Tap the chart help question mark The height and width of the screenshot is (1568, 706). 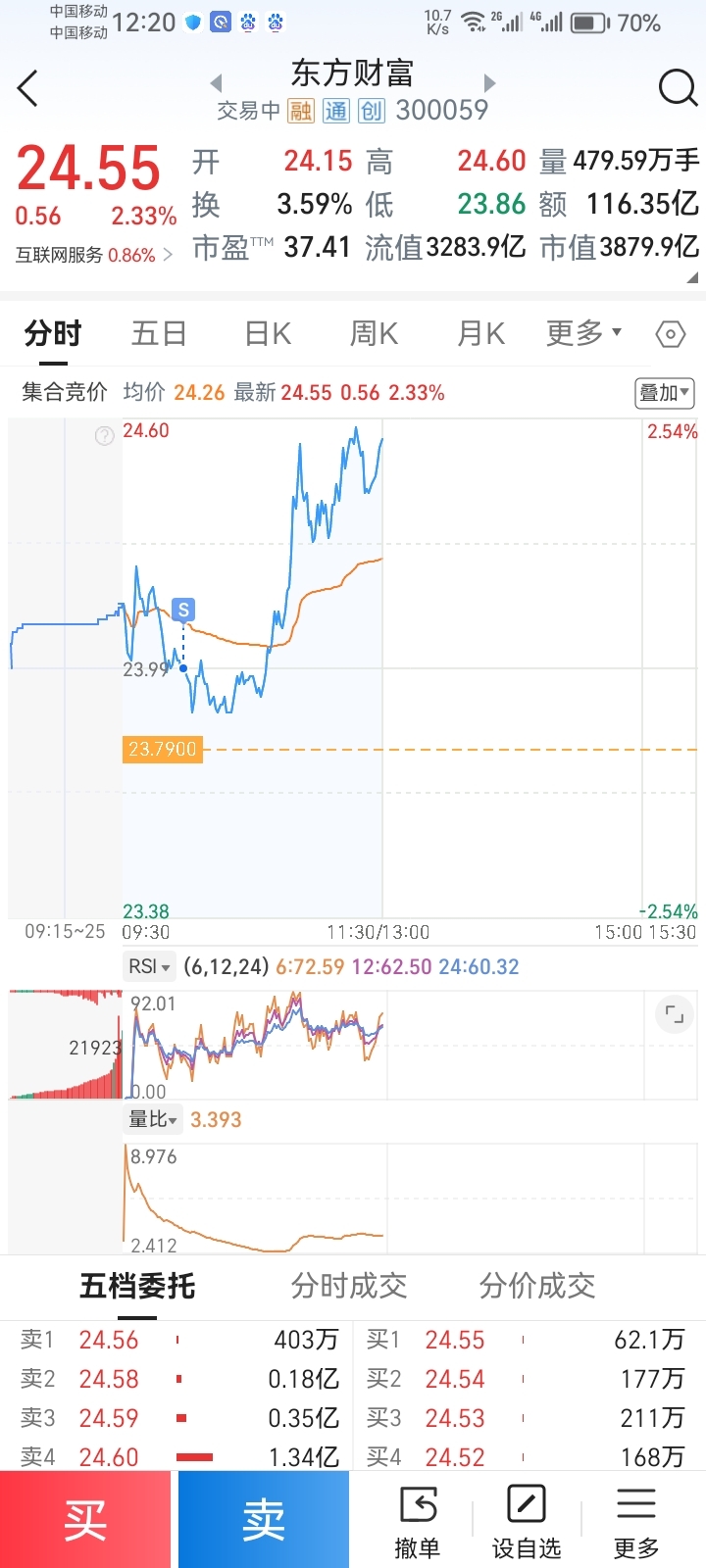(x=104, y=436)
